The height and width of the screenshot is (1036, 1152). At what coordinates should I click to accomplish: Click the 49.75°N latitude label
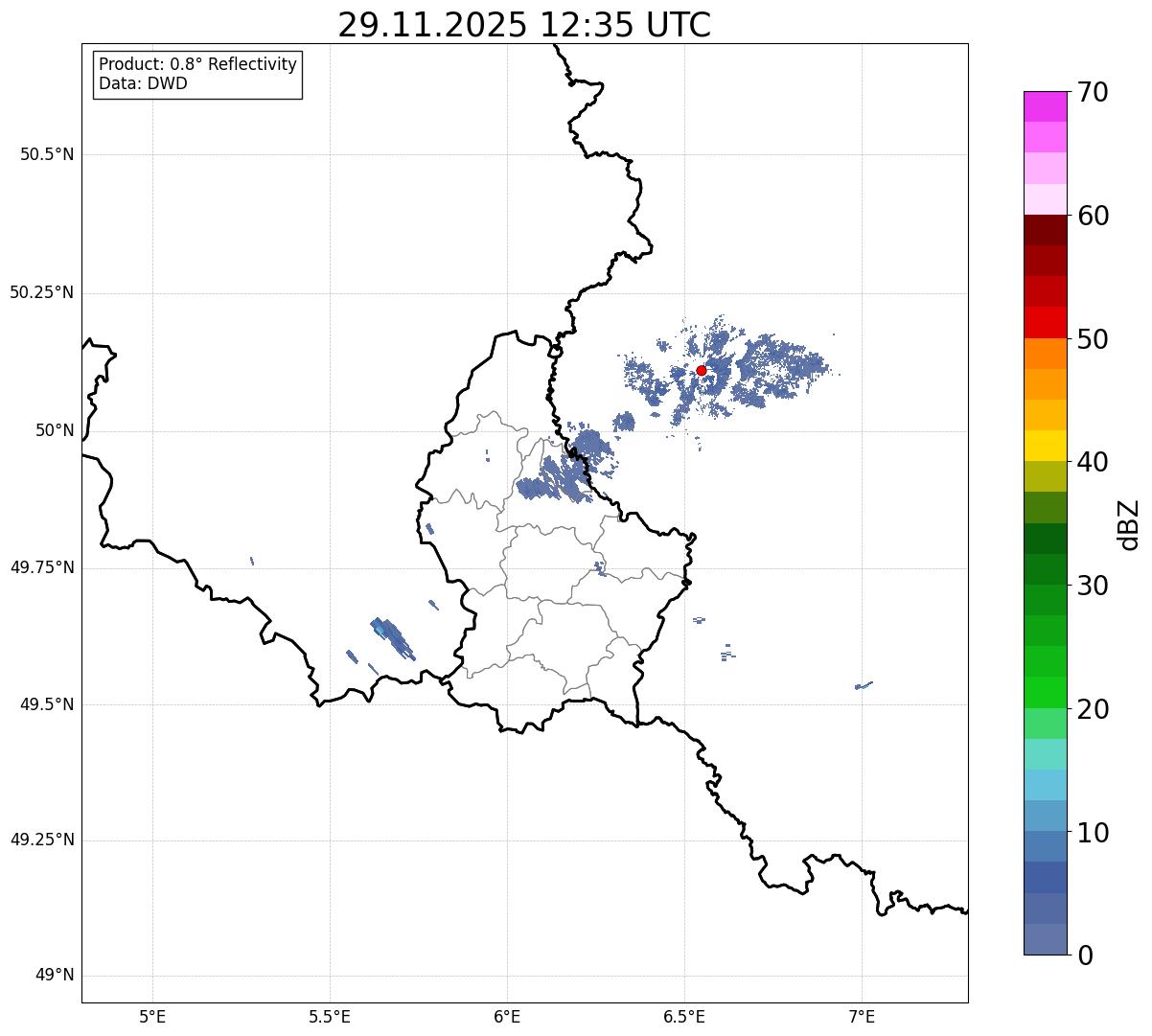pos(41,567)
